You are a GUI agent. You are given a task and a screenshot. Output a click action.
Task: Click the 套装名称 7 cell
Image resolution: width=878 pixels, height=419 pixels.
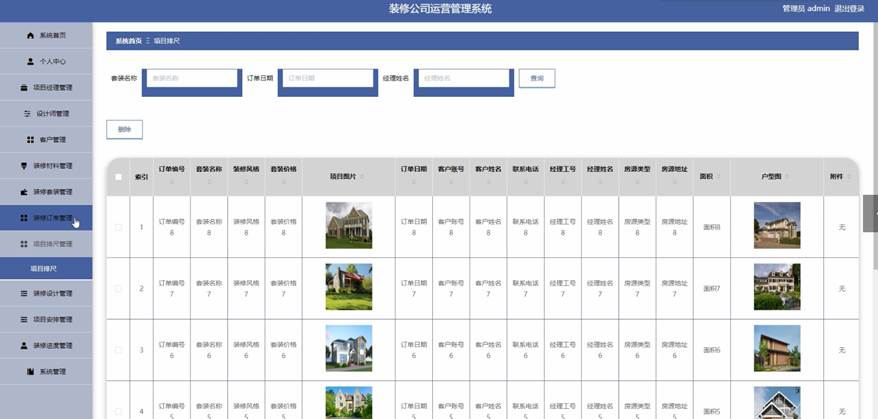click(x=209, y=288)
